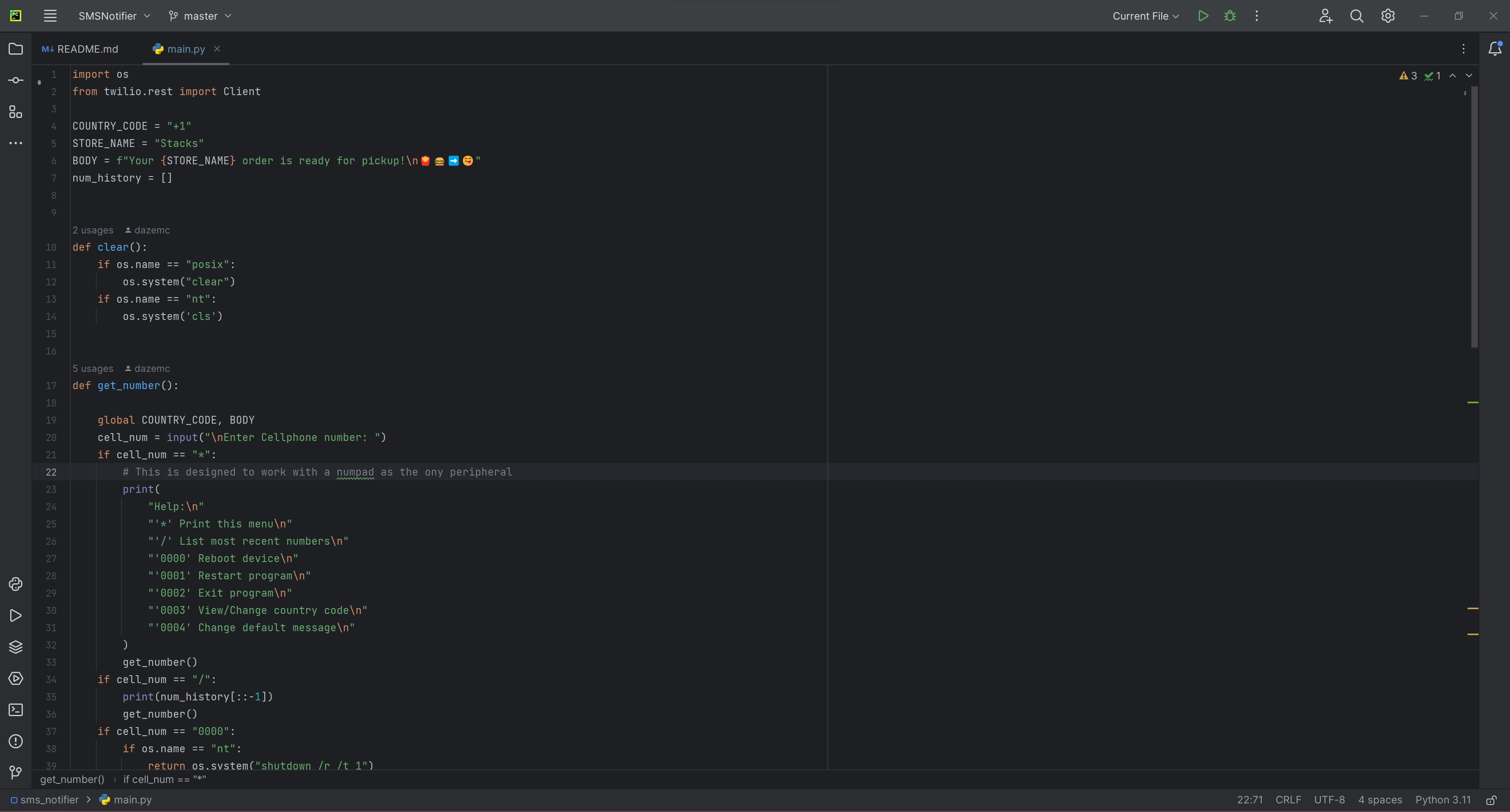The image size is (1510, 812).
Task: Open Notifications bell panel
Action: click(1495, 49)
